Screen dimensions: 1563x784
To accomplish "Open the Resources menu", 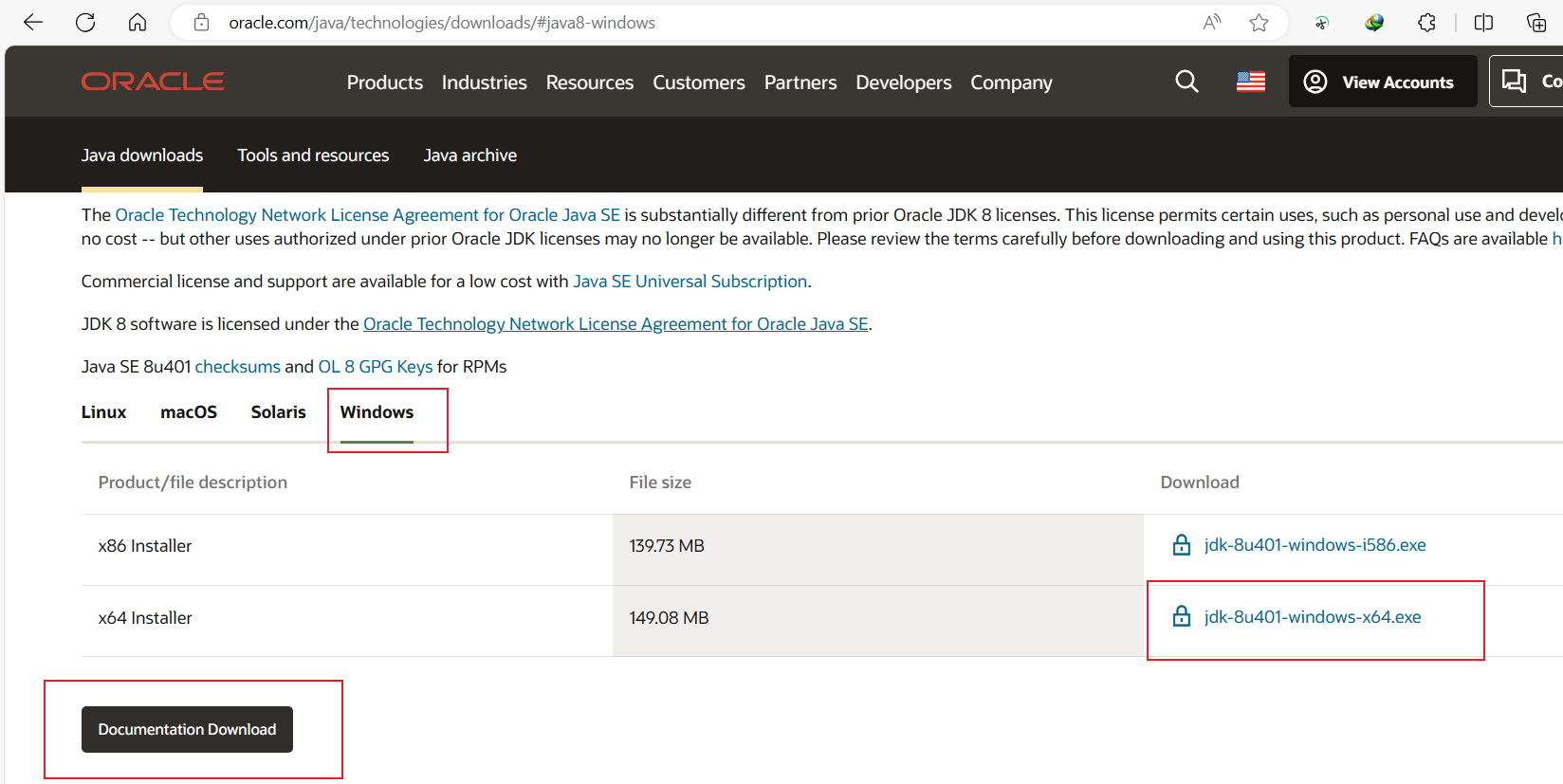I will click(x=590, y=82).
